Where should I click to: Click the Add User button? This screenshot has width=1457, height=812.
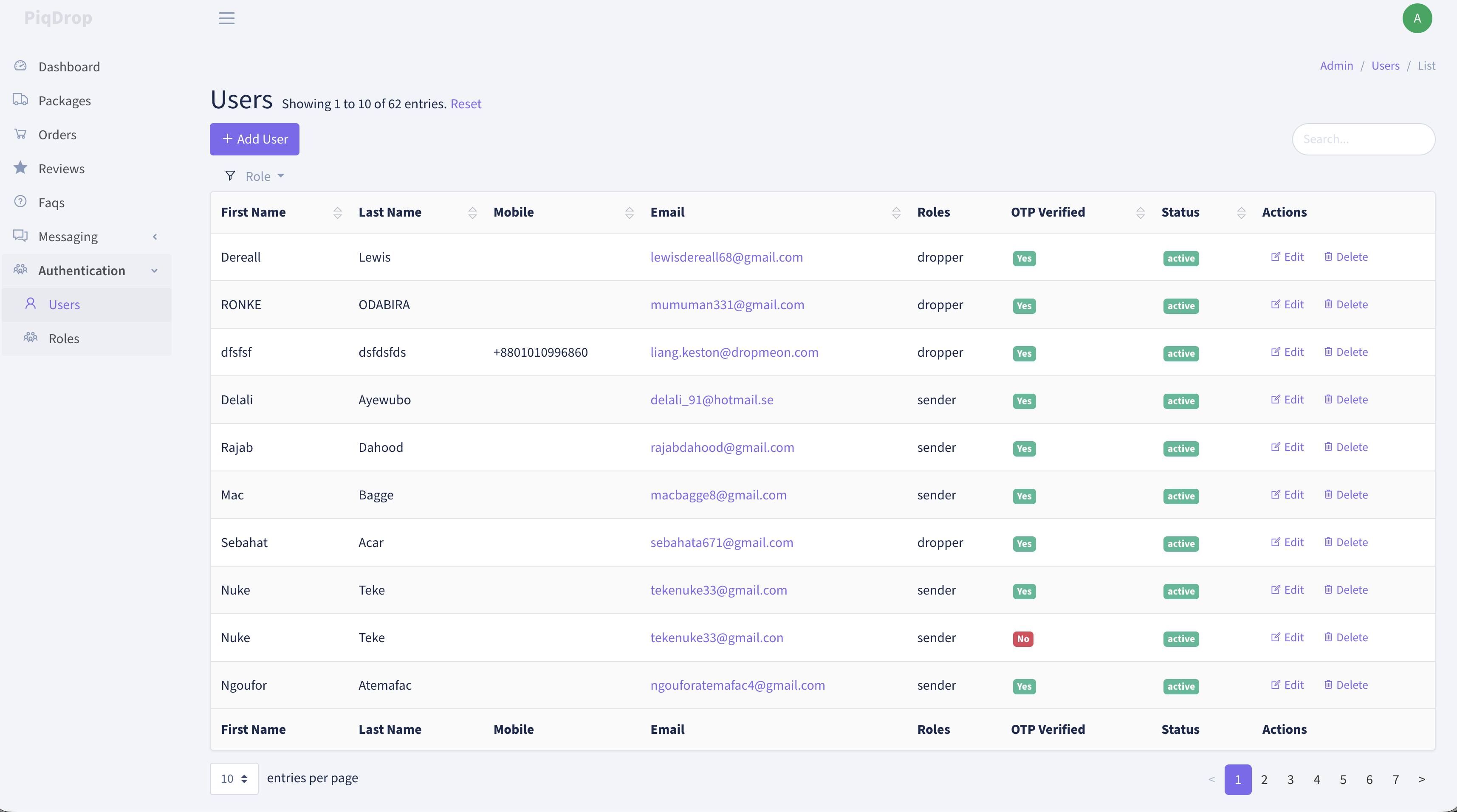(254, 139)
